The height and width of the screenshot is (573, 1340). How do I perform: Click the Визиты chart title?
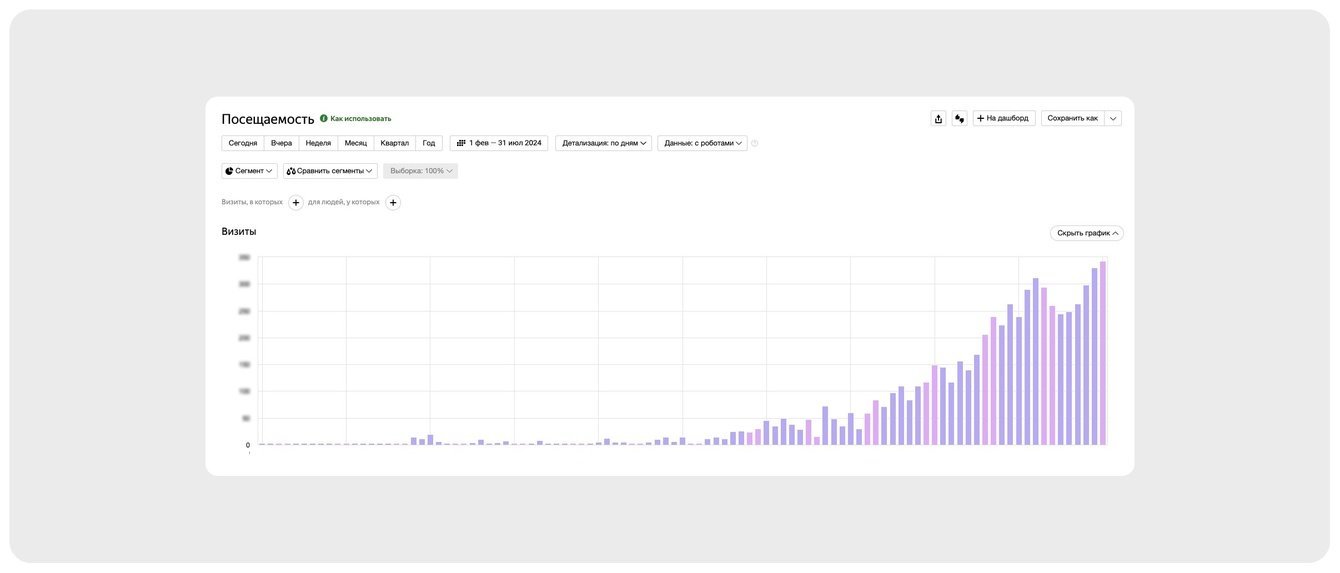(x=239, y=231)
